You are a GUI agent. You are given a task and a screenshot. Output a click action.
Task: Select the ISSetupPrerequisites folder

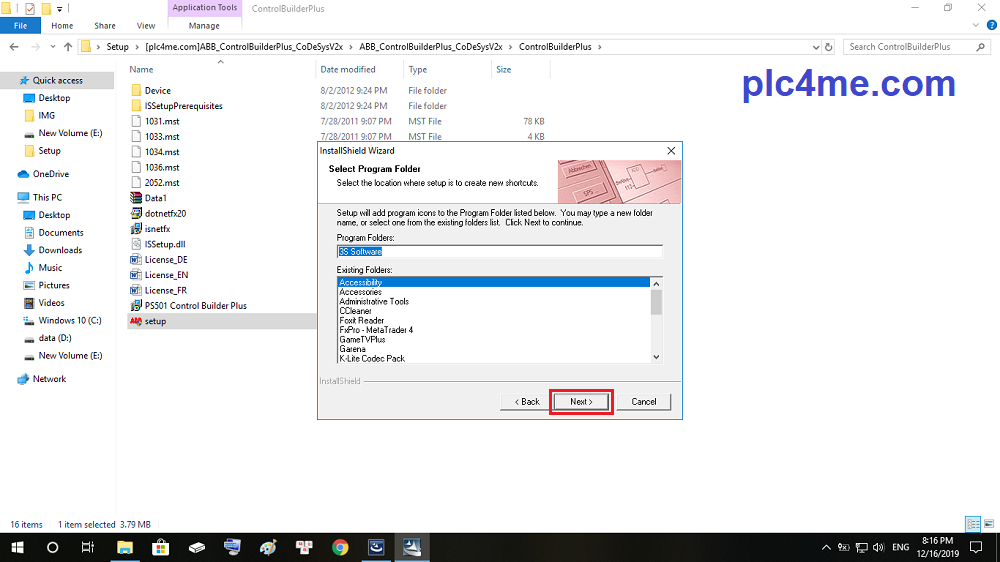(x=184, y=106)
